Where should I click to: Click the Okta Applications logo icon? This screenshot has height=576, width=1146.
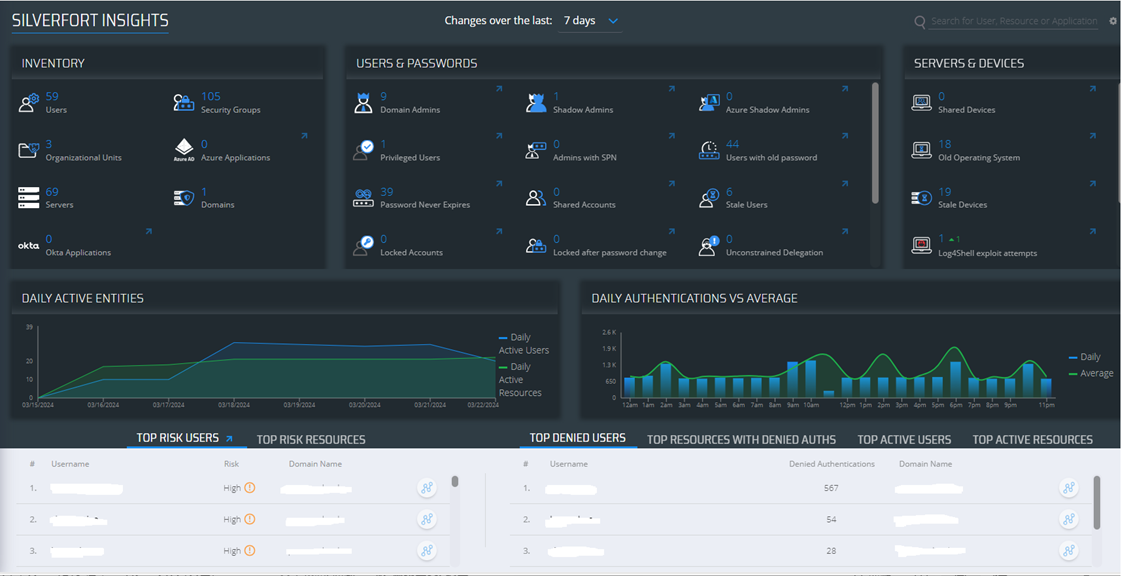point(28,245)
